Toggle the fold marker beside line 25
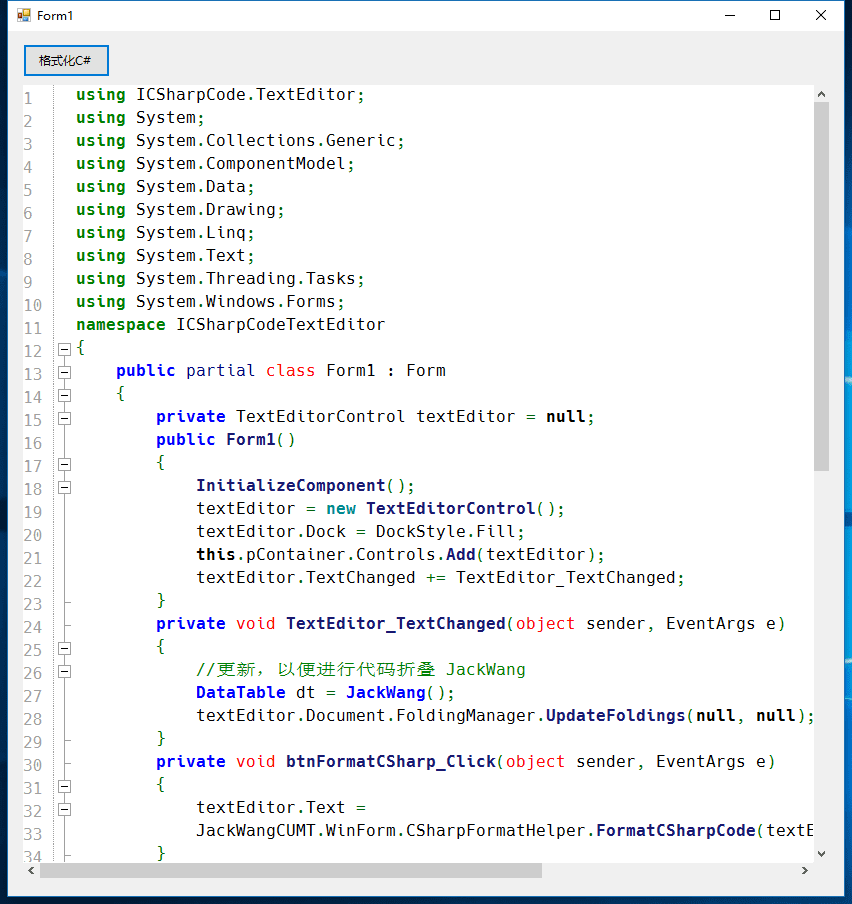This screenshot has height=904, width=852. coord(63,647)
